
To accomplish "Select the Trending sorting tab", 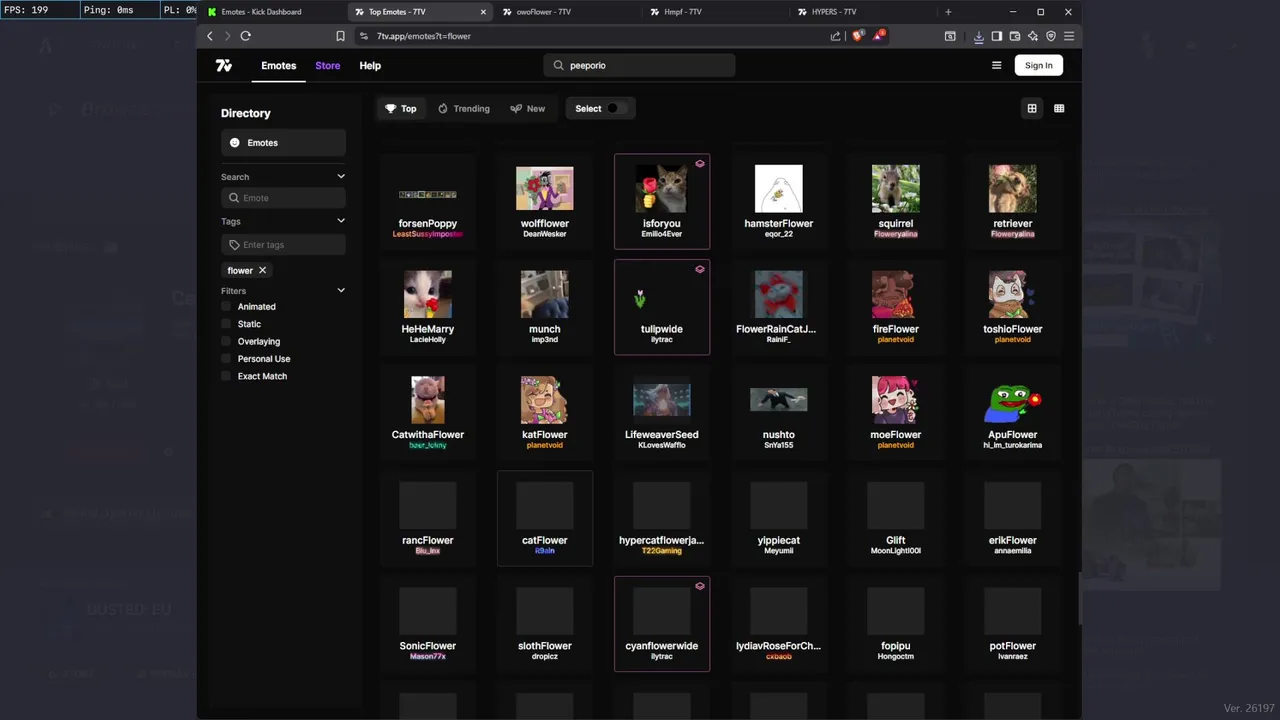I will click(463, 108).
